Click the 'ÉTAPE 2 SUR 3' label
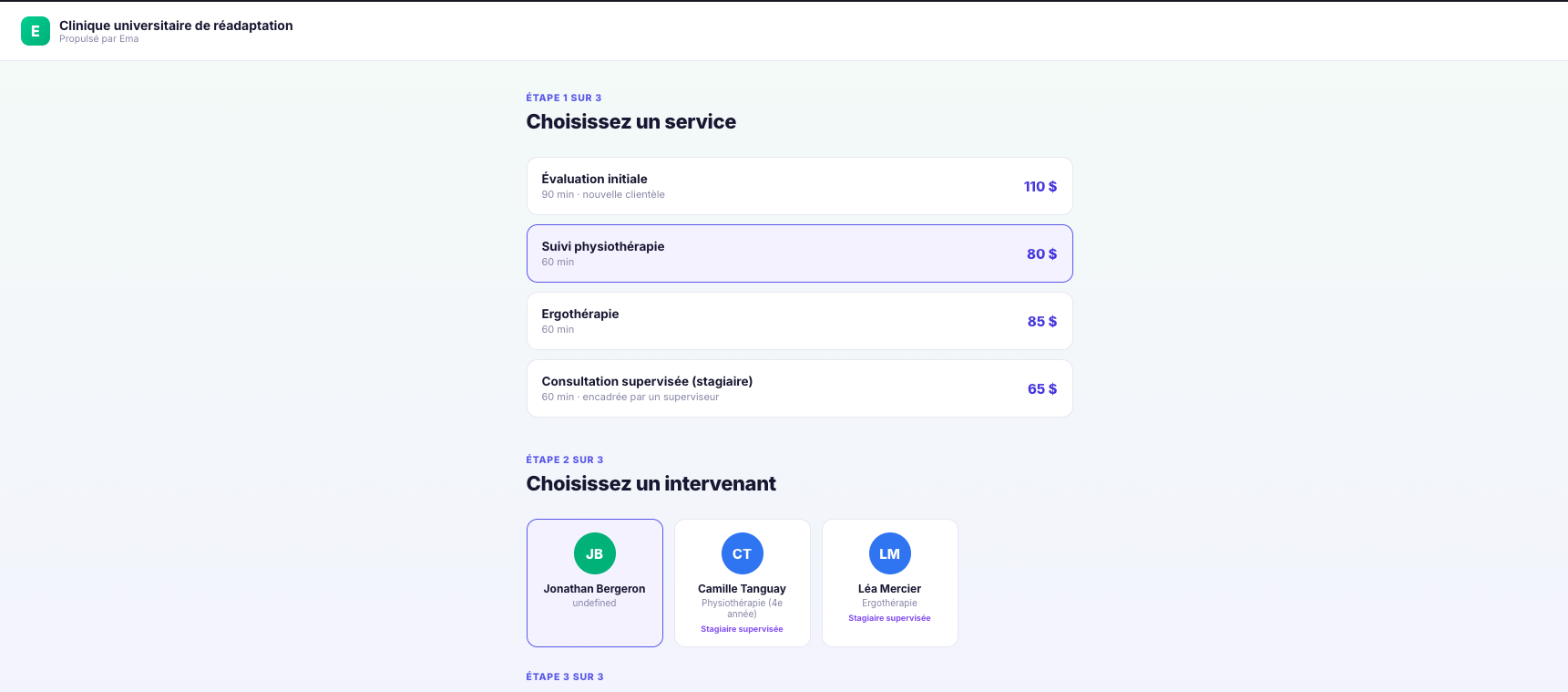 pos(565,460)
